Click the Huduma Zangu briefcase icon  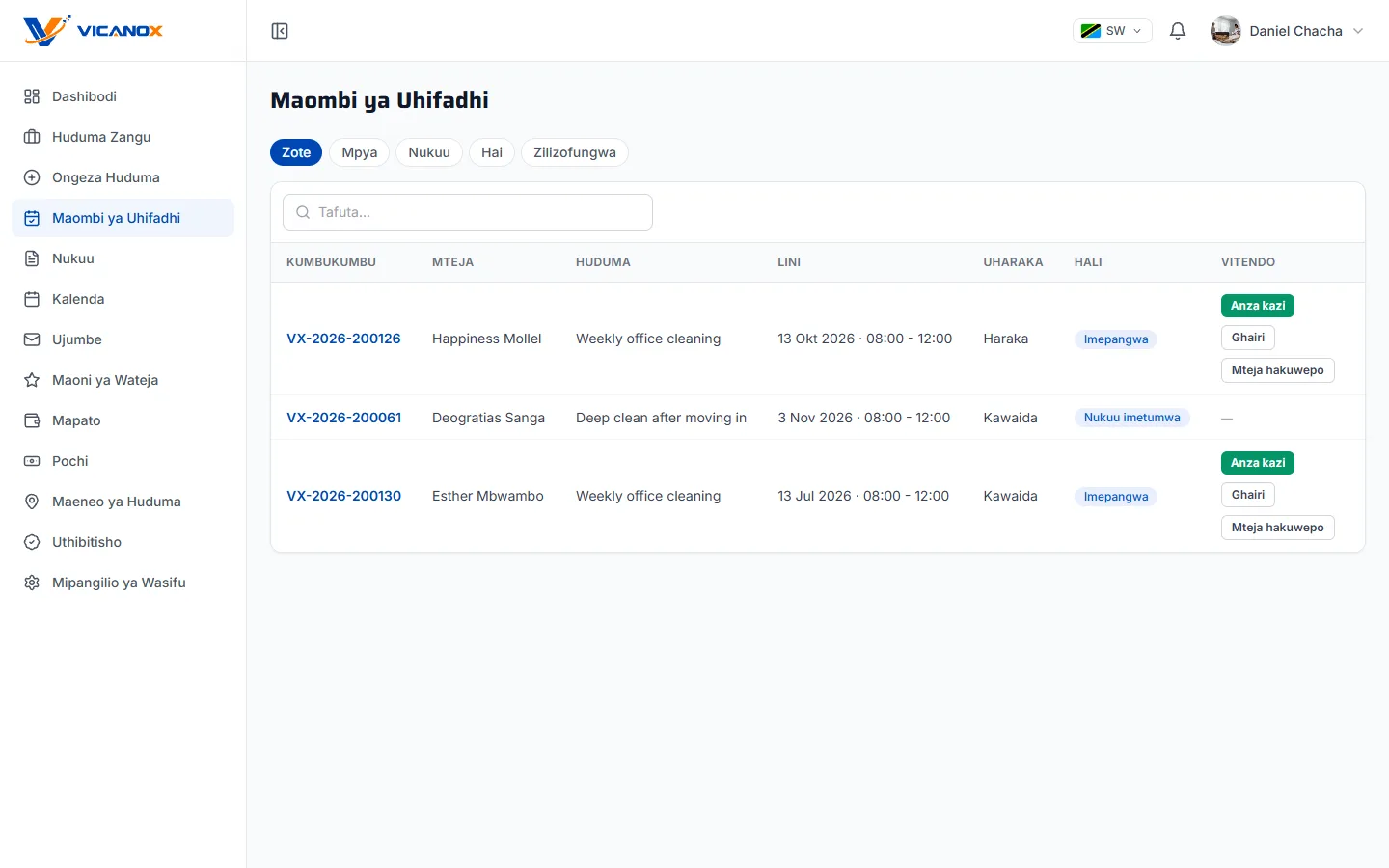pos(32,137)
